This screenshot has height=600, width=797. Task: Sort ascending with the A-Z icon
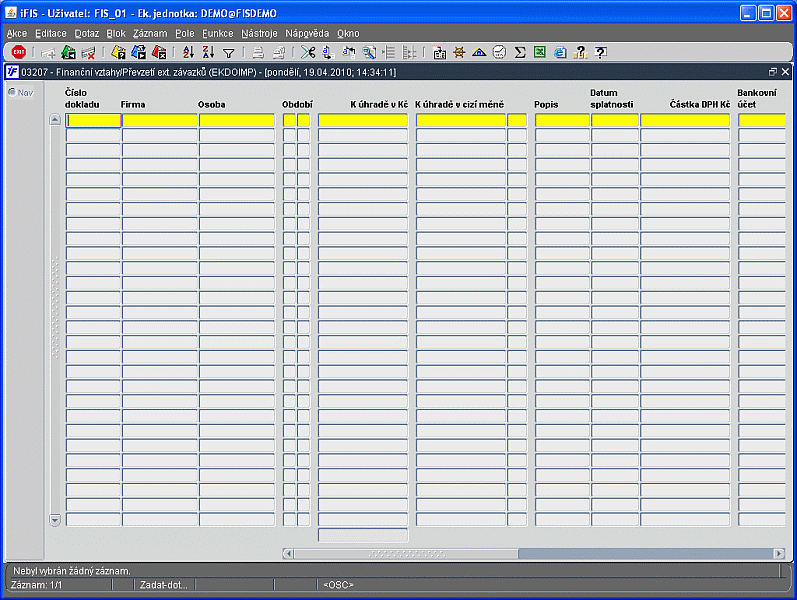[188, 52]
